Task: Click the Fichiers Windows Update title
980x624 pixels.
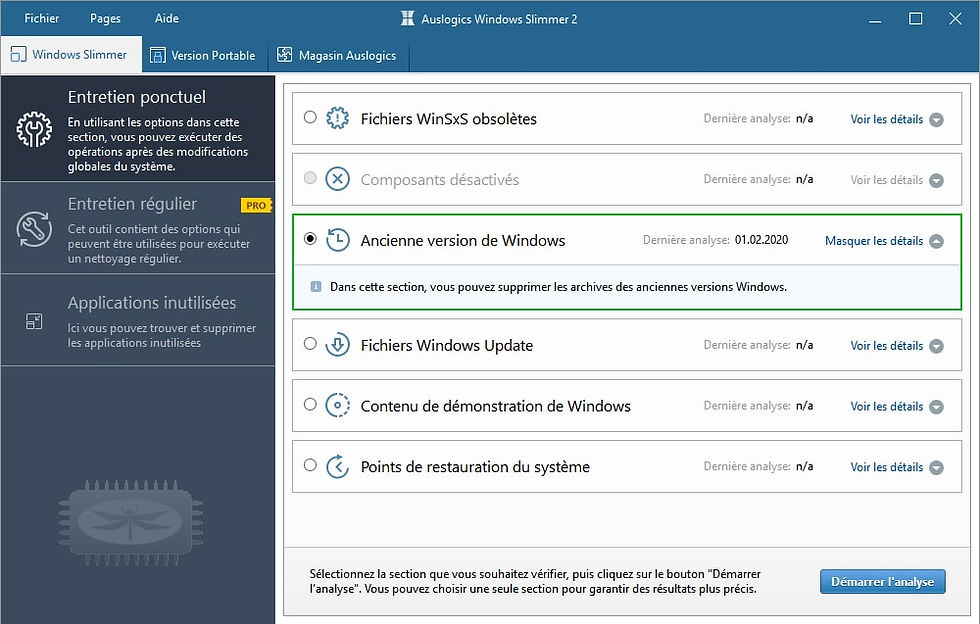Action: click(x=446, y=345)
